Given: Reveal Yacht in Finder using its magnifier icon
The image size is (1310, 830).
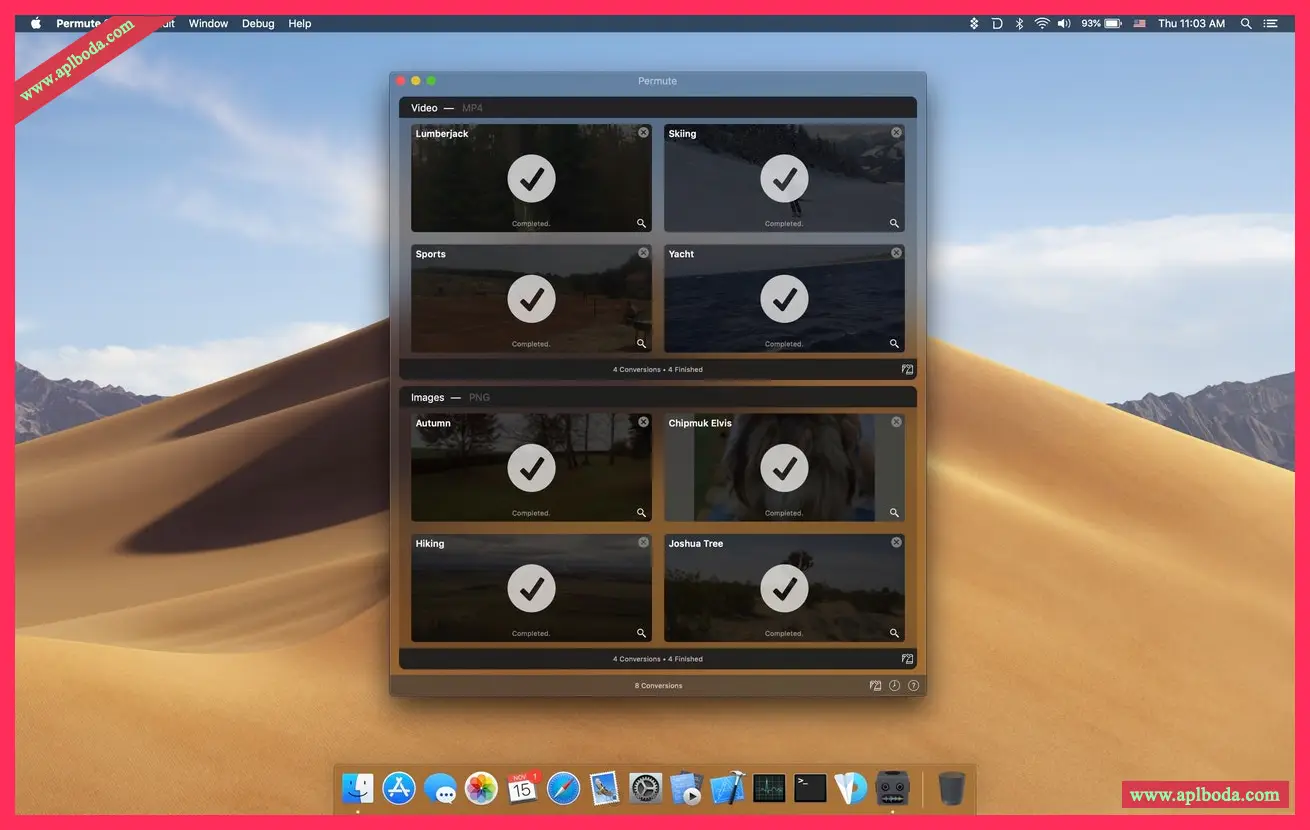Looking at the screenshot, I should coord(894,343).
